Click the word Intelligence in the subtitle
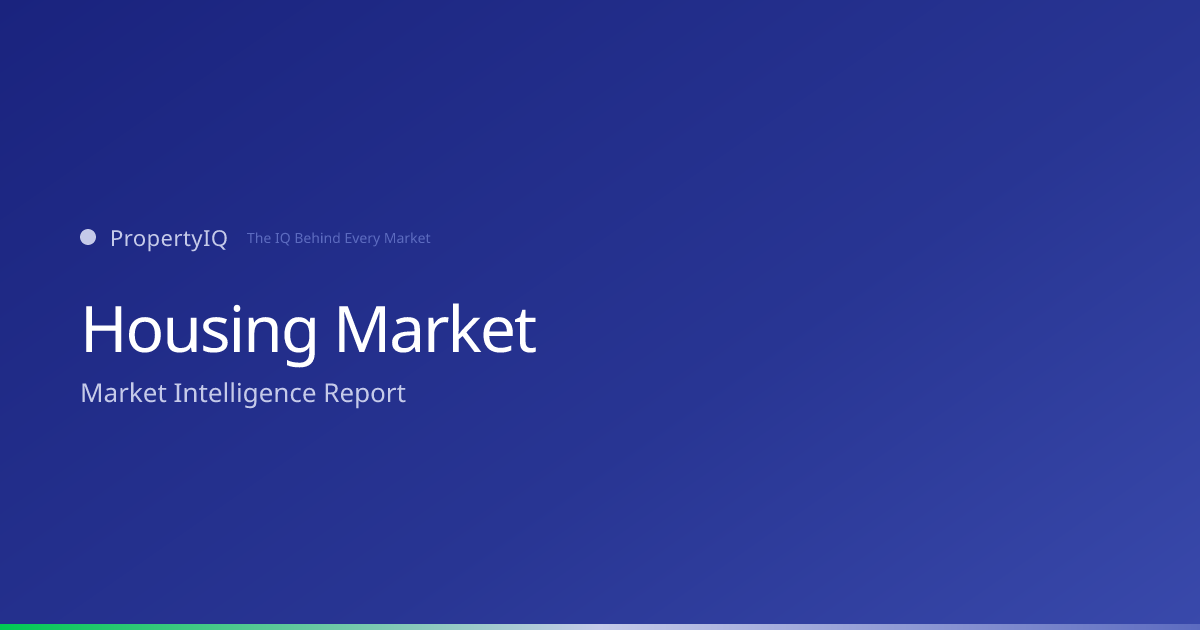This screenshot has height=630, width=1200. (245, 394)
